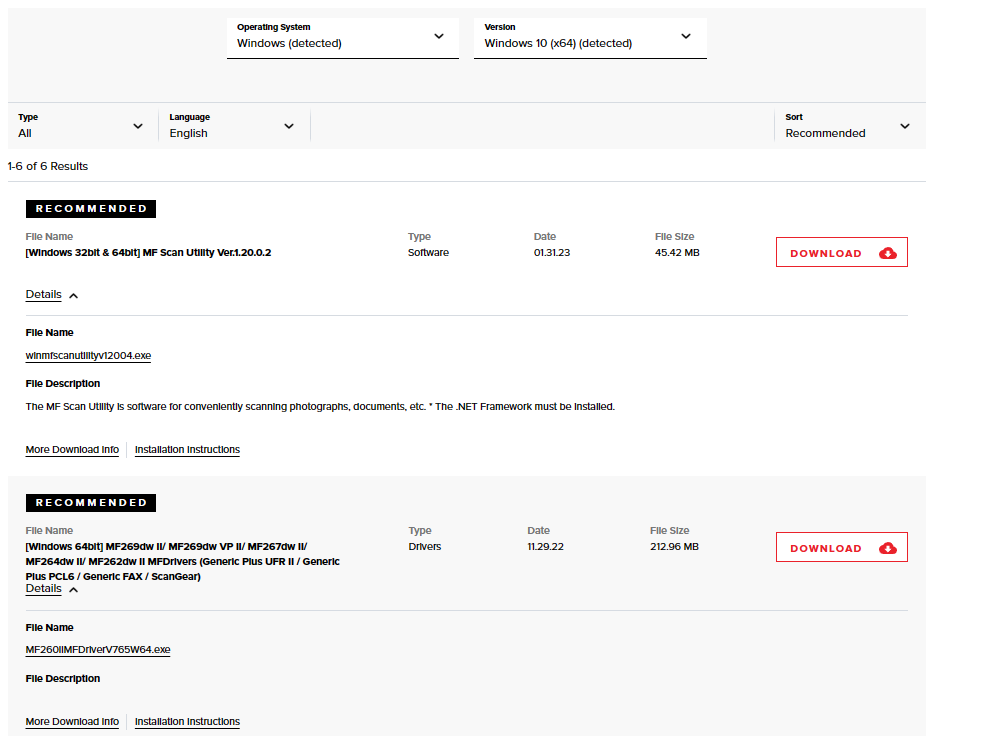
Task: View Installation Instructions for MFDrivers
Action: (187, 722)
